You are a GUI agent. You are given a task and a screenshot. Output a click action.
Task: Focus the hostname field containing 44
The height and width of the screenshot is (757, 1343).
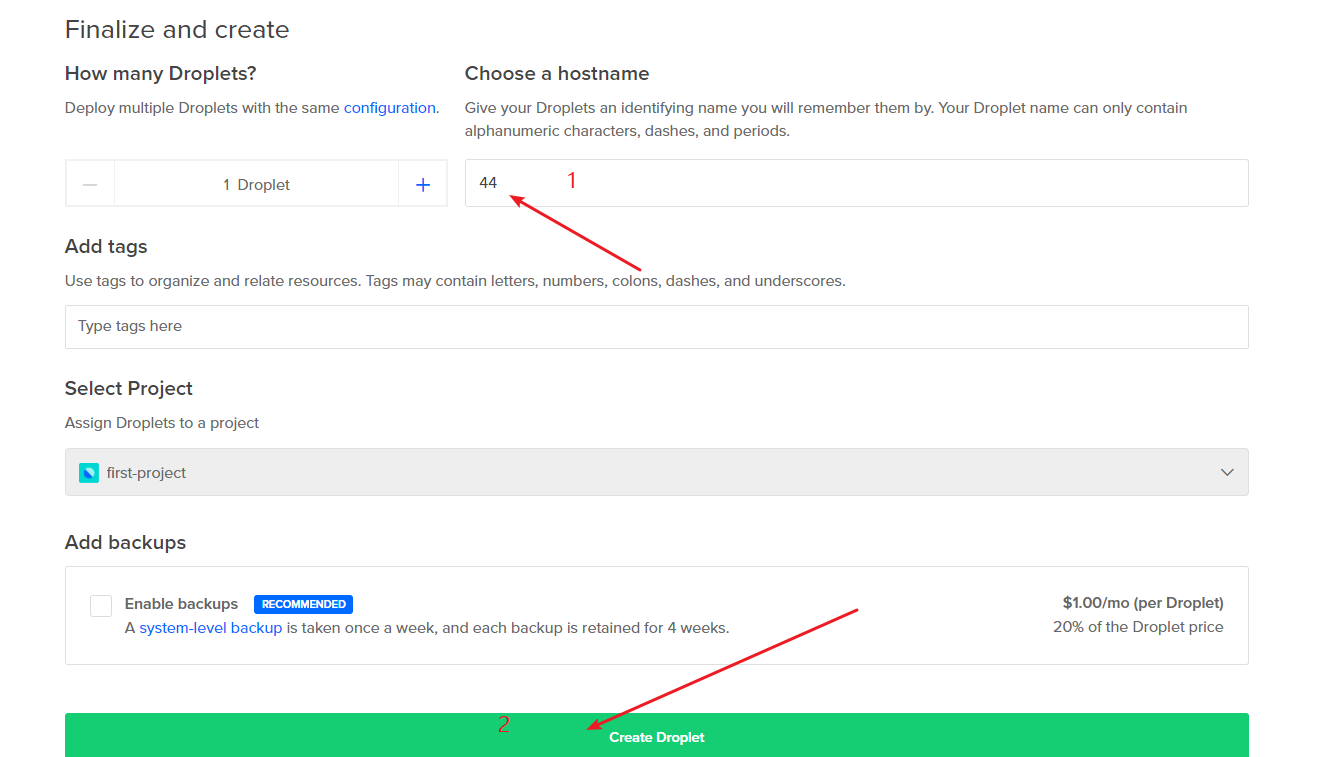856,183
